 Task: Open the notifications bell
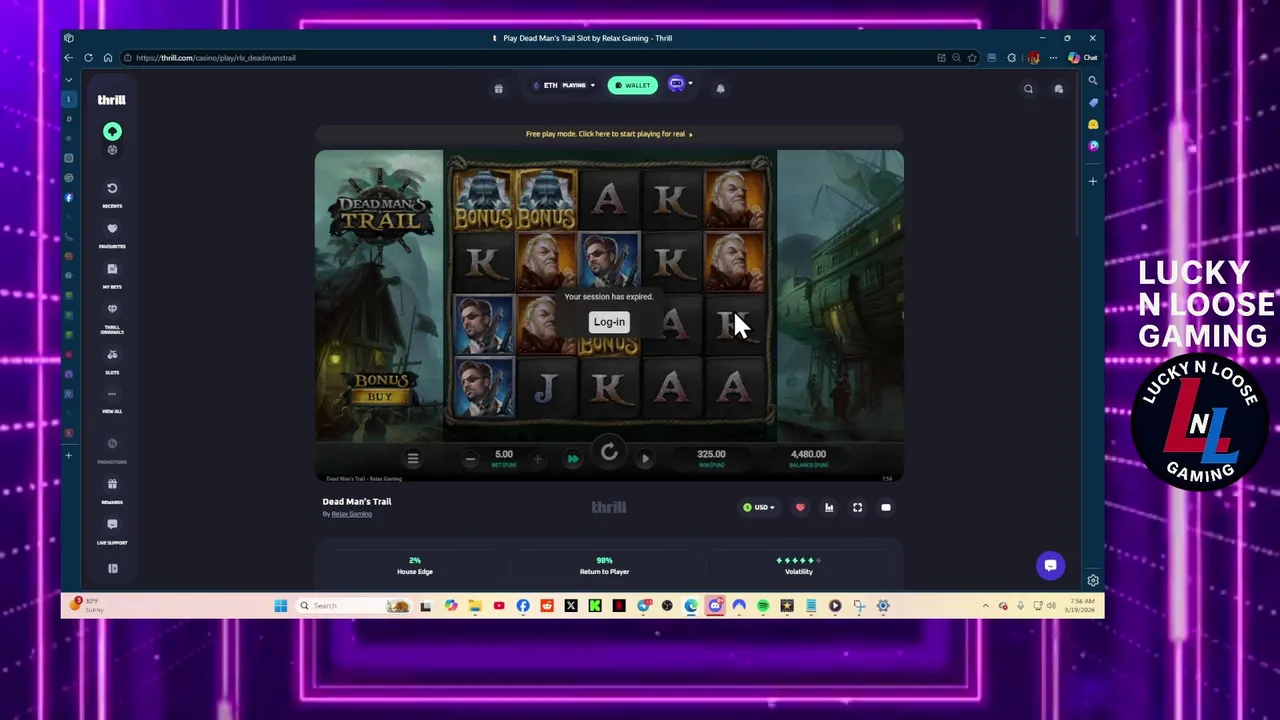pos(720,88)
